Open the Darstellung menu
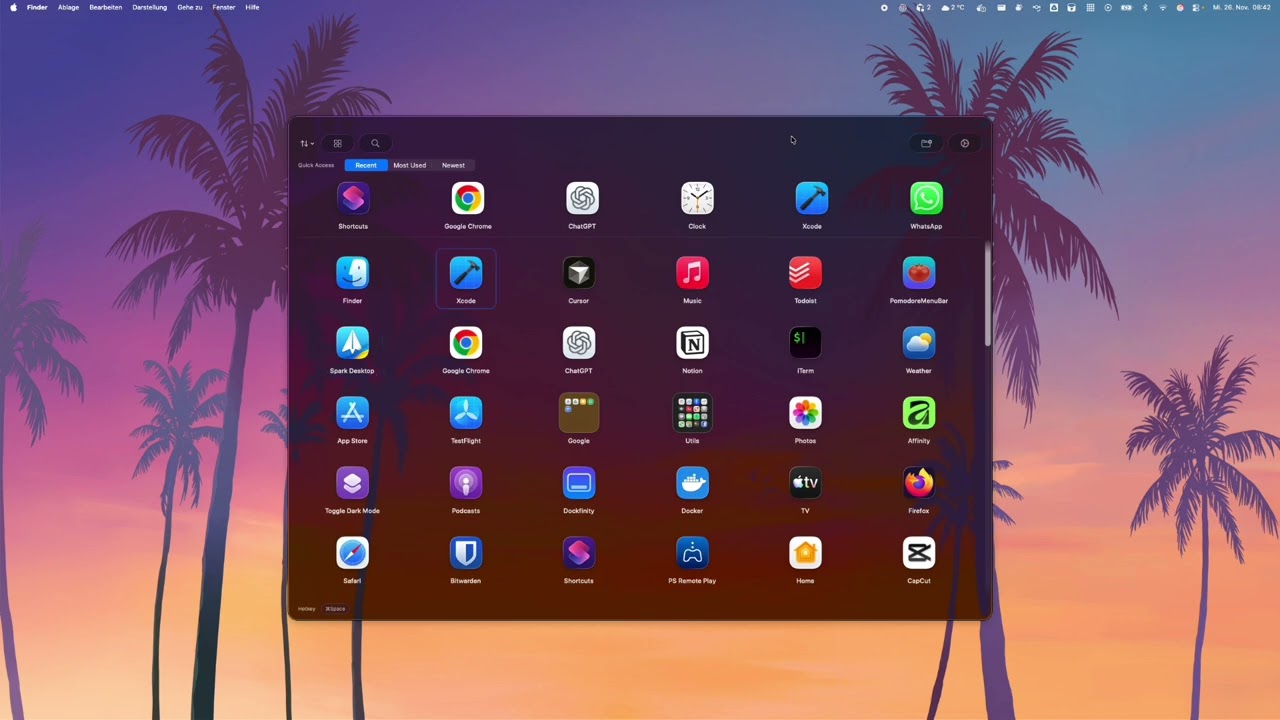Image resolution: width=1280 pixels, height=720 pixels. [150, 7]
